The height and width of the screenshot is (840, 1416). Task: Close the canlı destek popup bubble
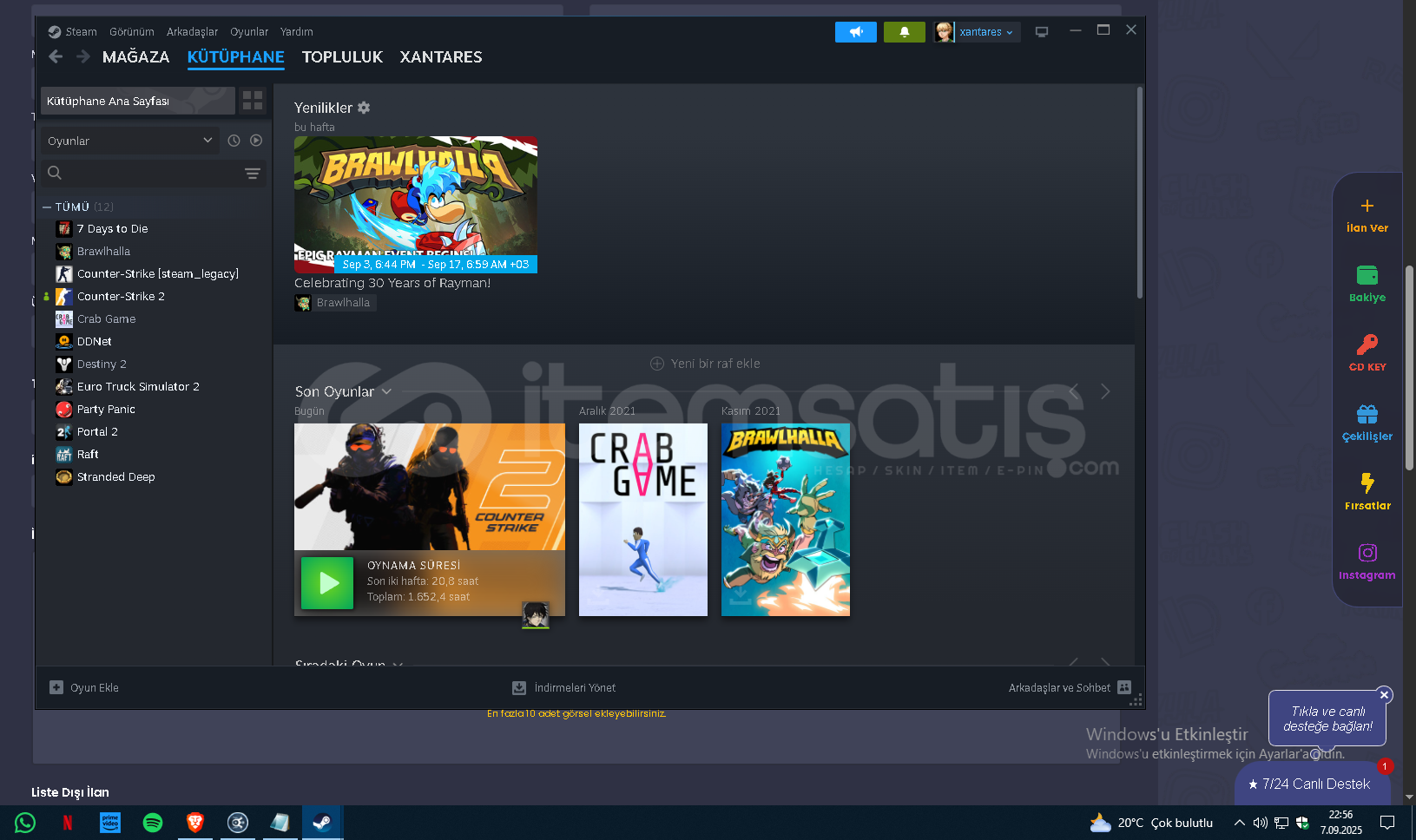(x=1385, y=695)
